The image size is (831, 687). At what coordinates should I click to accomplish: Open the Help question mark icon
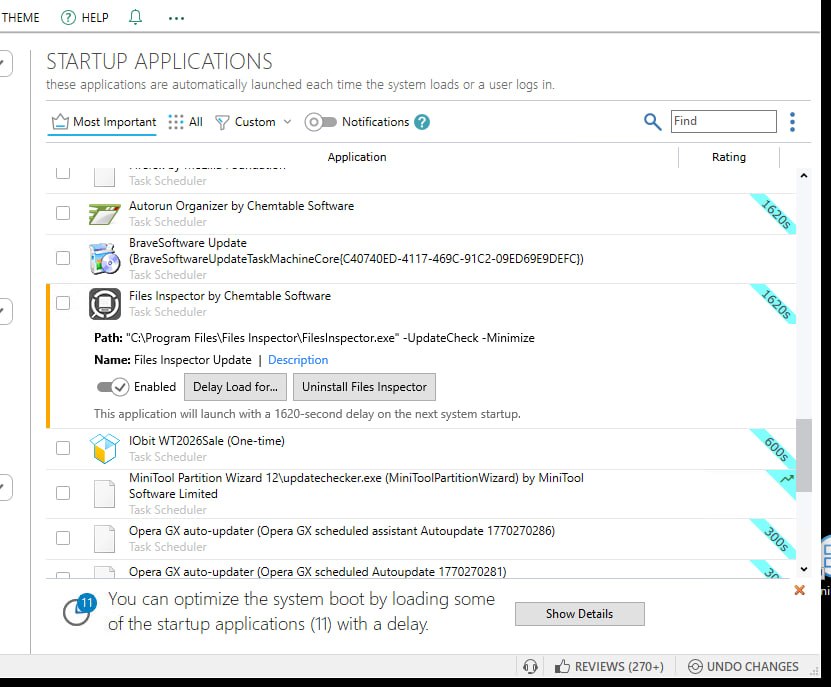(x=68, y=17)
